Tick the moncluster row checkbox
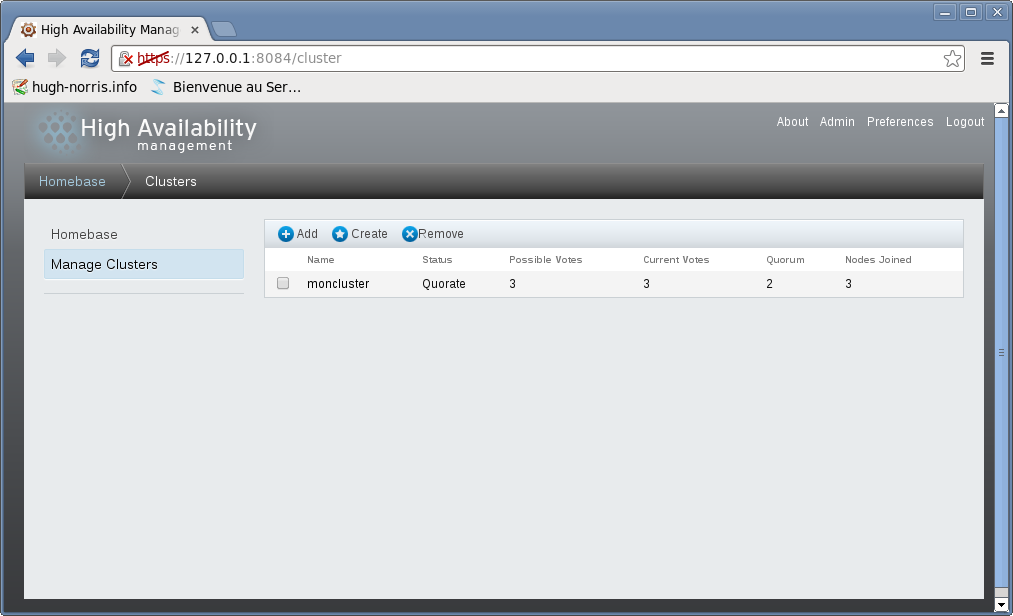Viewport: 1013px width, 616px height. click(283, 284)
